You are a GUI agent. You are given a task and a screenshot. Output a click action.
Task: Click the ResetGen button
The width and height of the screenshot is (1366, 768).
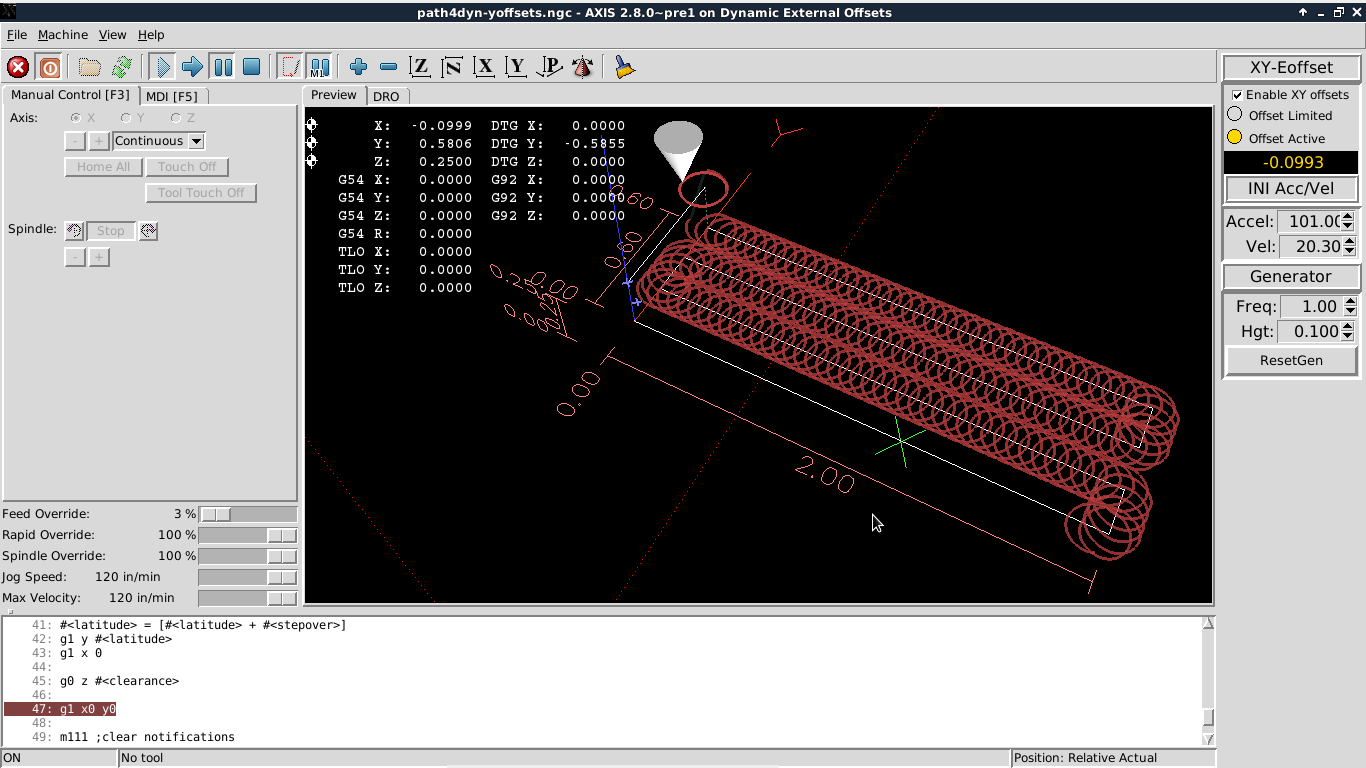pos(1291,360)
